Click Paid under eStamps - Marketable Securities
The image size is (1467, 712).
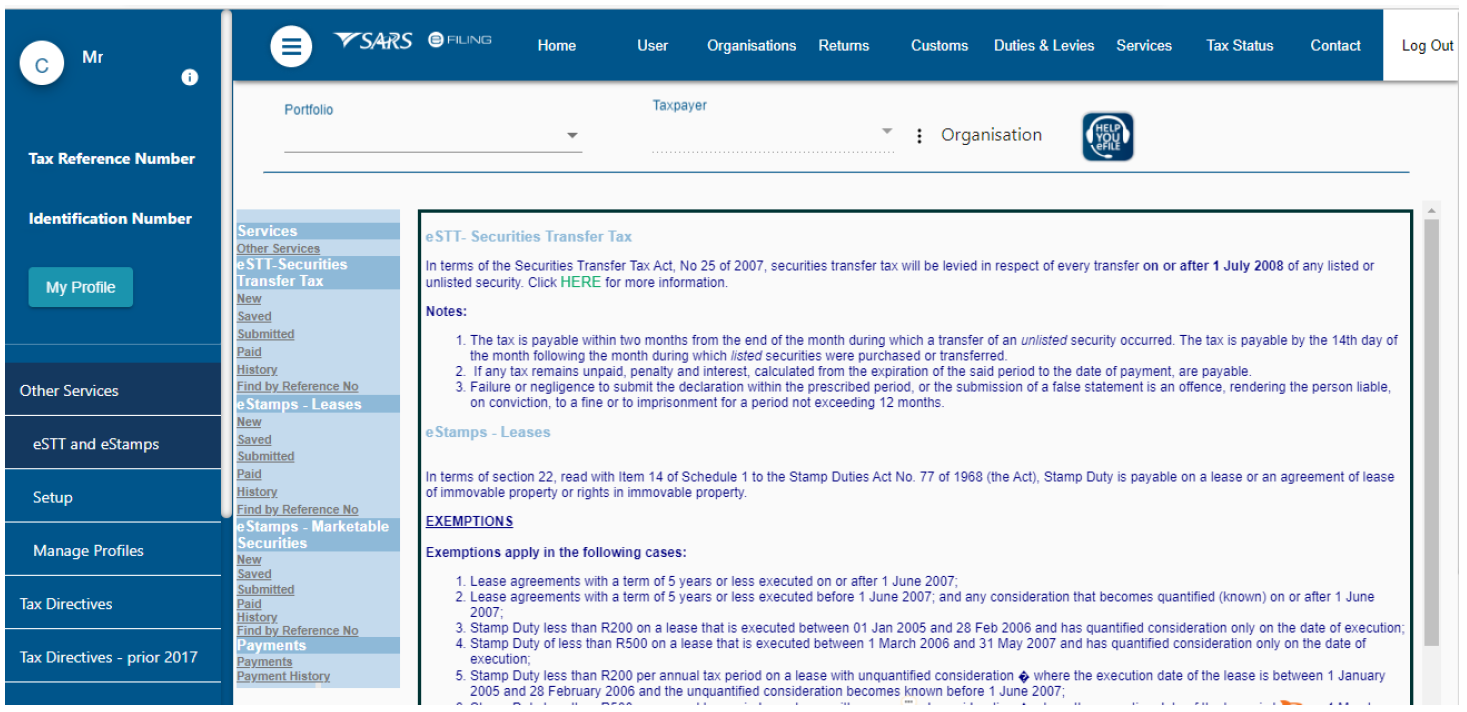249,604
